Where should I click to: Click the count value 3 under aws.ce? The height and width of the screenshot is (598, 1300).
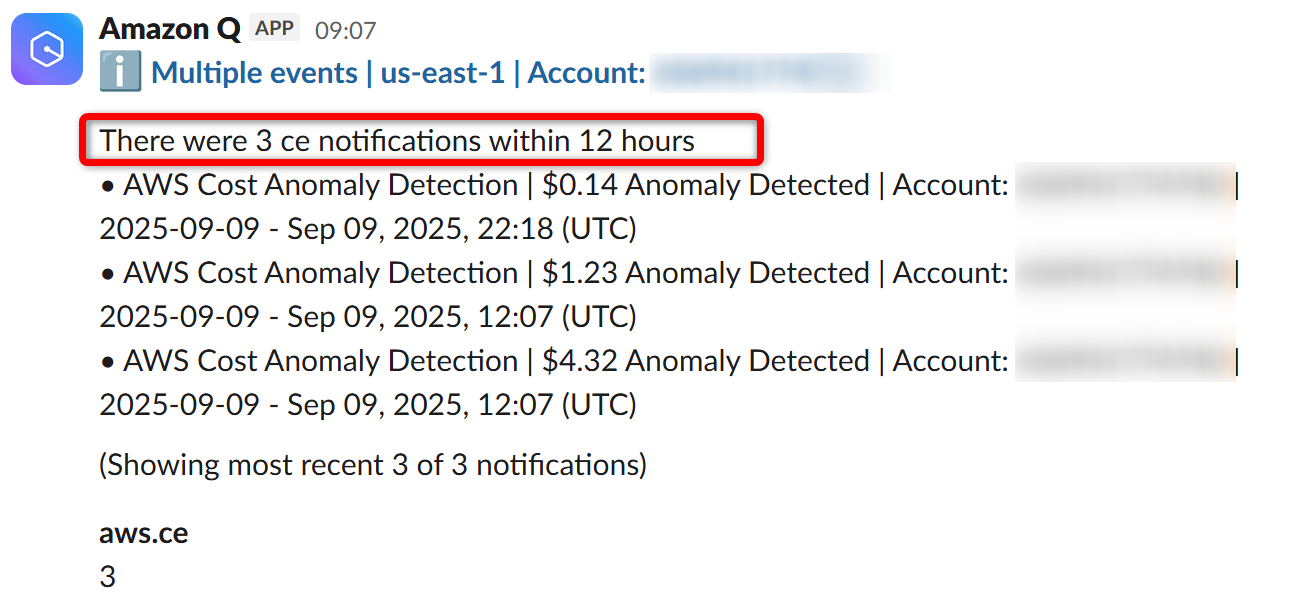pyautogui.click(x=107, y=577)
